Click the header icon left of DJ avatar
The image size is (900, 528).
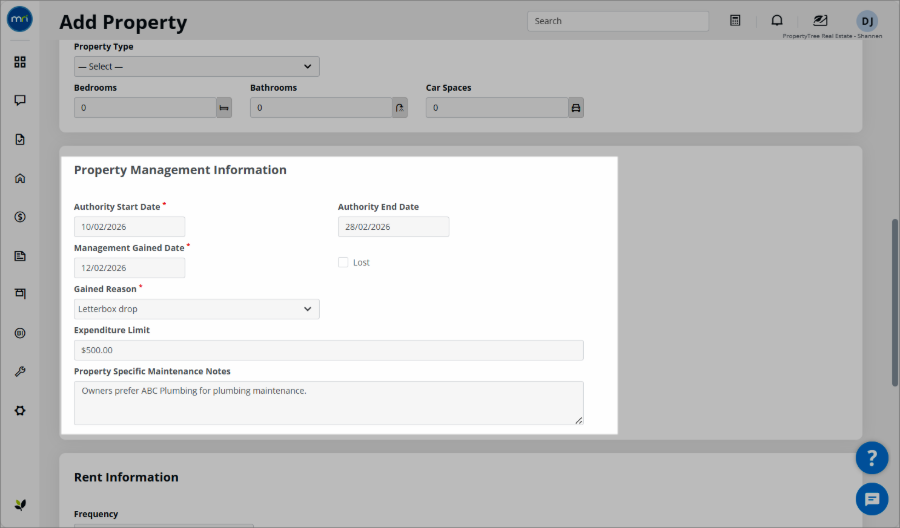click(820, 21)
